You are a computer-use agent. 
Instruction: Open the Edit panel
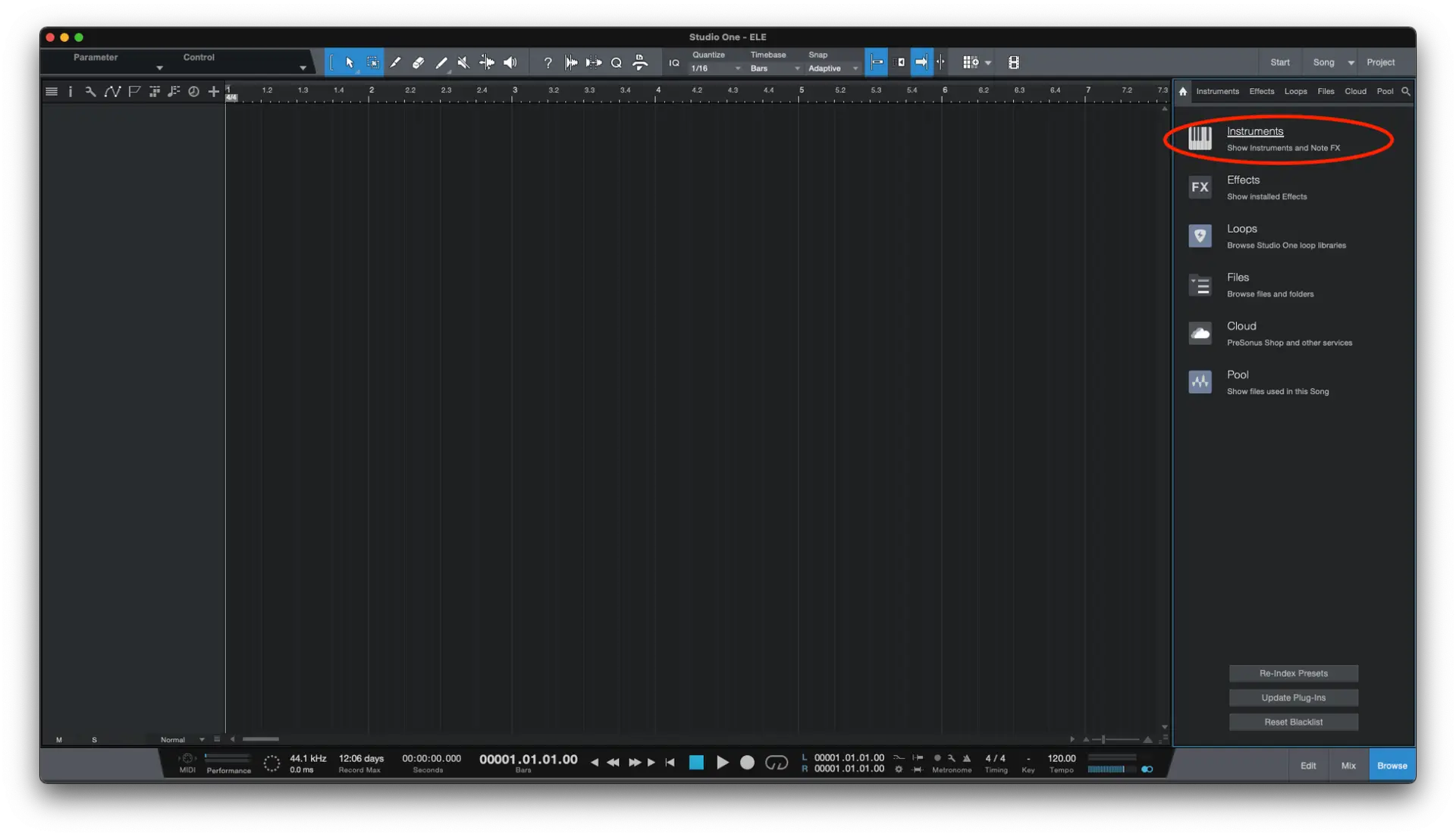tap(1308, 766)
